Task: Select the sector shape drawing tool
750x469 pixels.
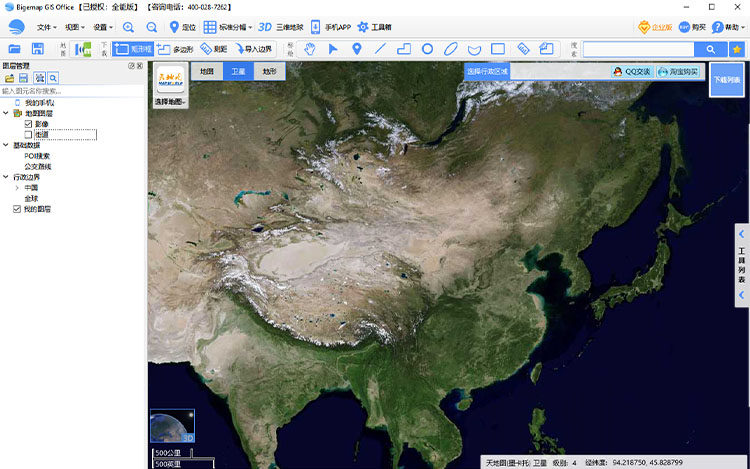Action: pos(474,50)
